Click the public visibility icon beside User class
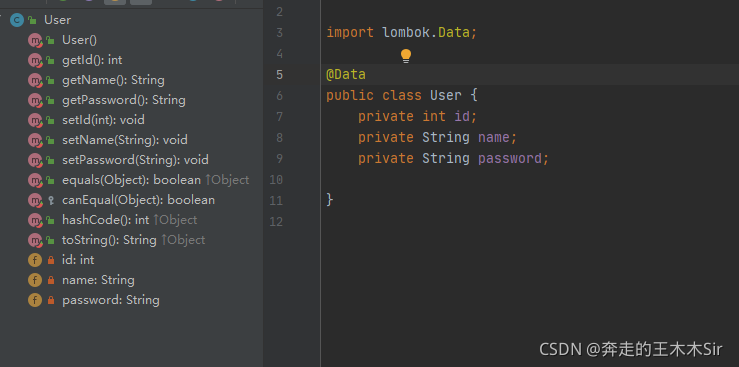Image resolution: width=739 pixels, height=367 pixels. click(x=32, y=20)
